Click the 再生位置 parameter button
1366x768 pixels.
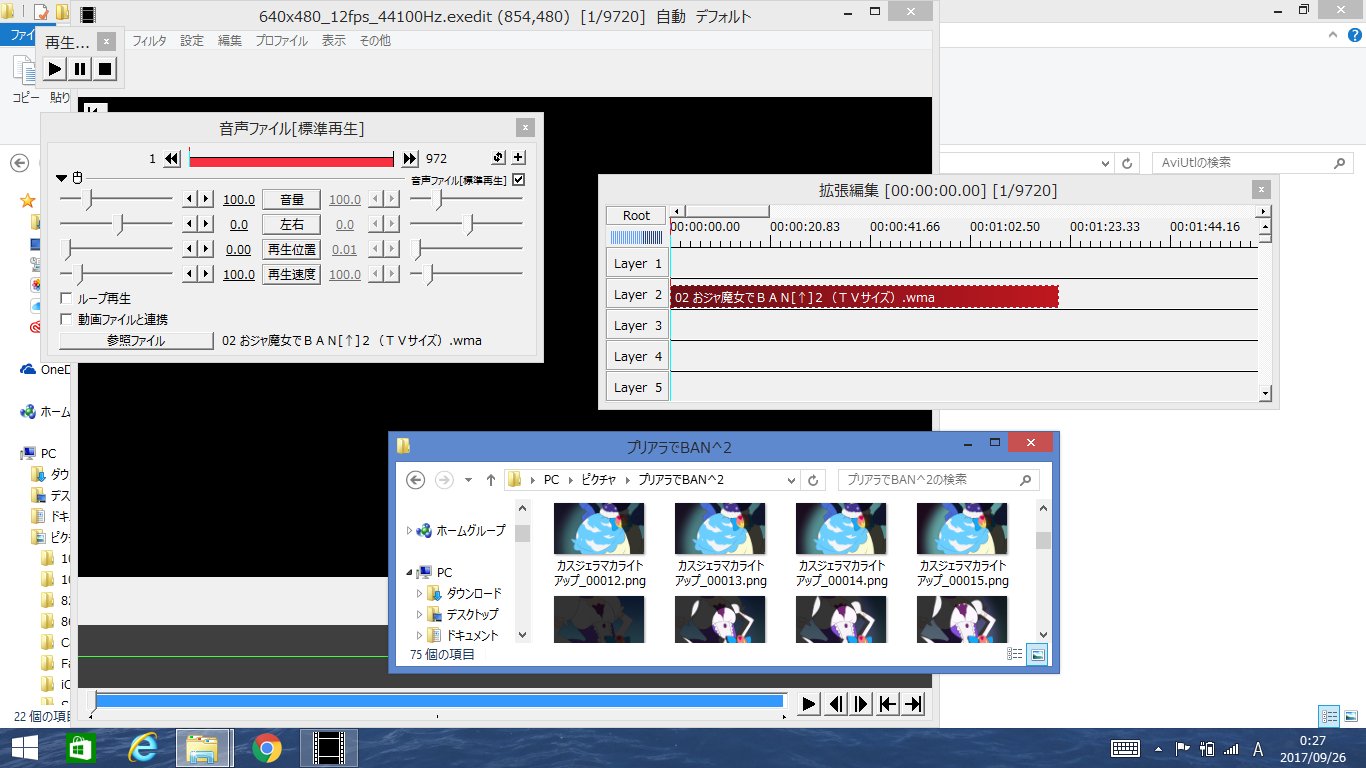point(291,250)
